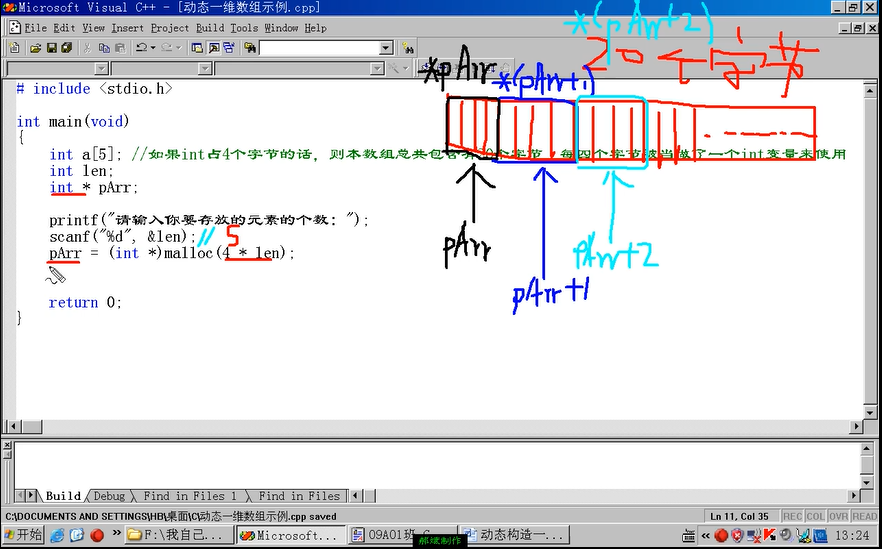Click the Search help icon right of Find box
Viewport: 882px width, 549px height.
(x=408, y=48)
